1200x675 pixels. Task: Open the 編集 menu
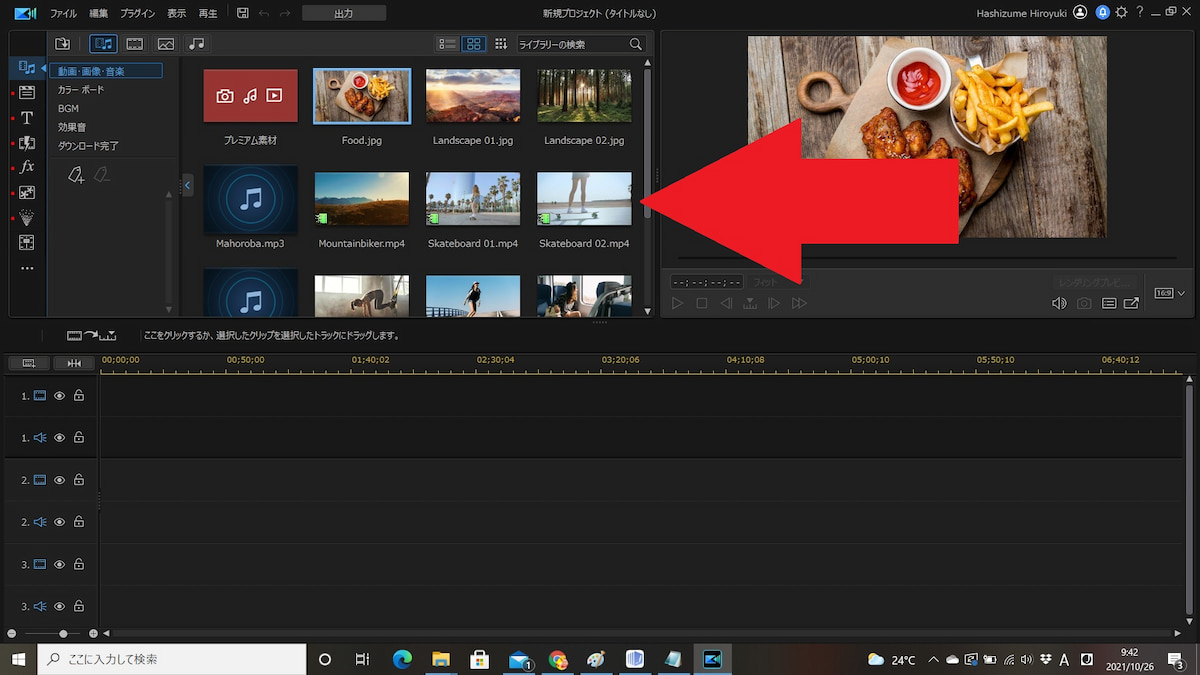coord(98,14)
